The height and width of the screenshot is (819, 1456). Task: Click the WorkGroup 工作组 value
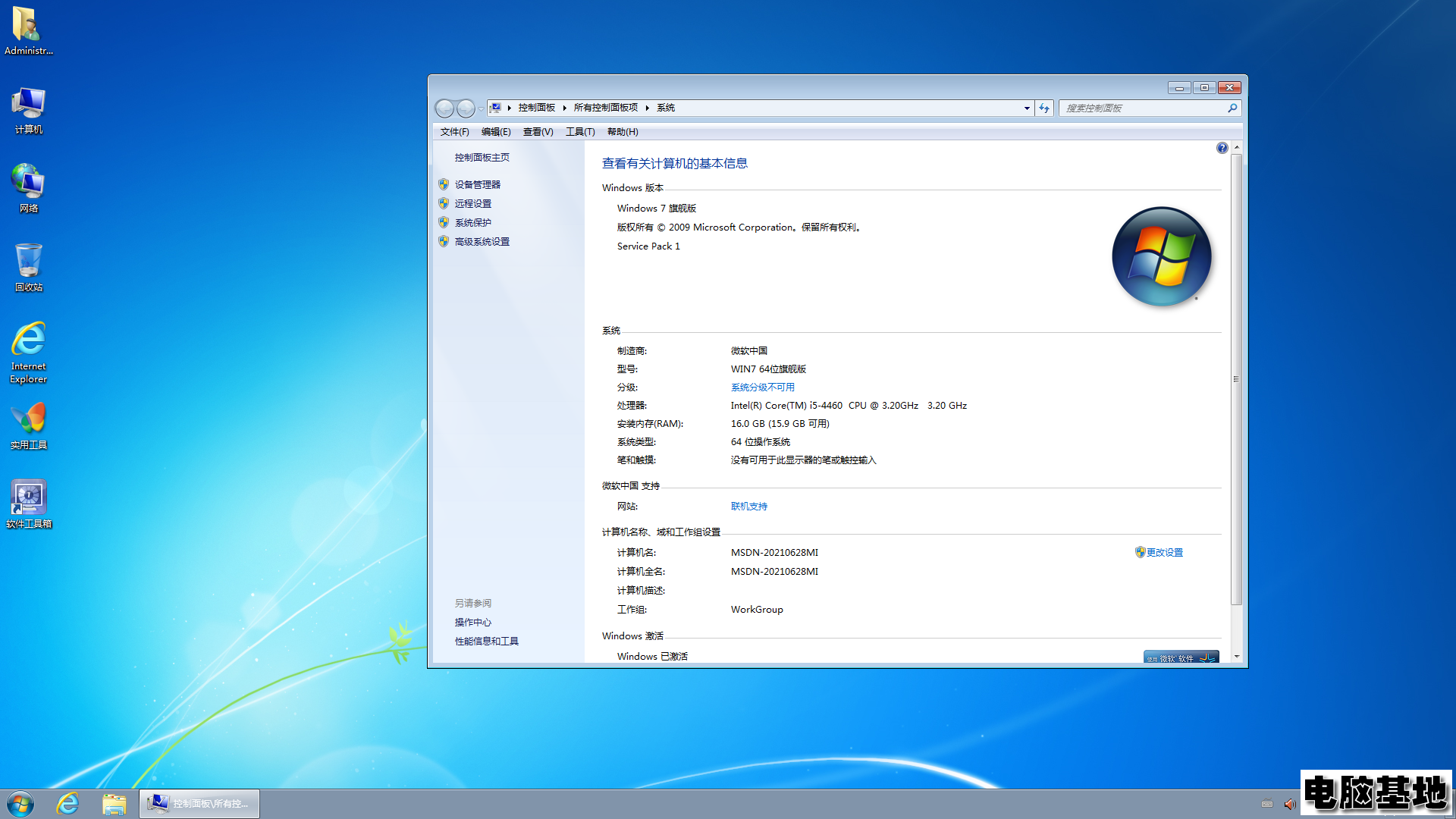pyautogui.click(x=757, y=609)
